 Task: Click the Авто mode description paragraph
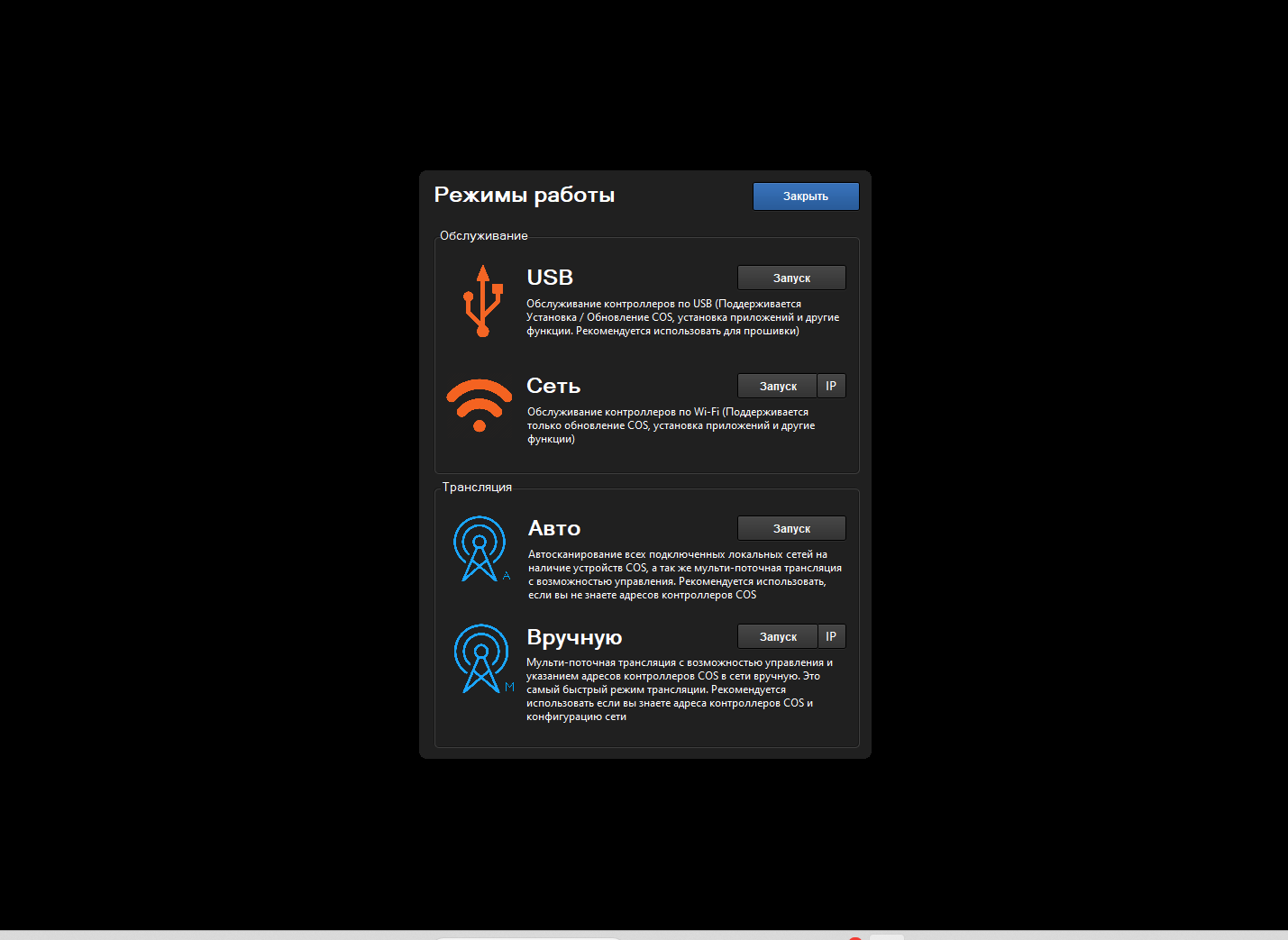(684, 574)
